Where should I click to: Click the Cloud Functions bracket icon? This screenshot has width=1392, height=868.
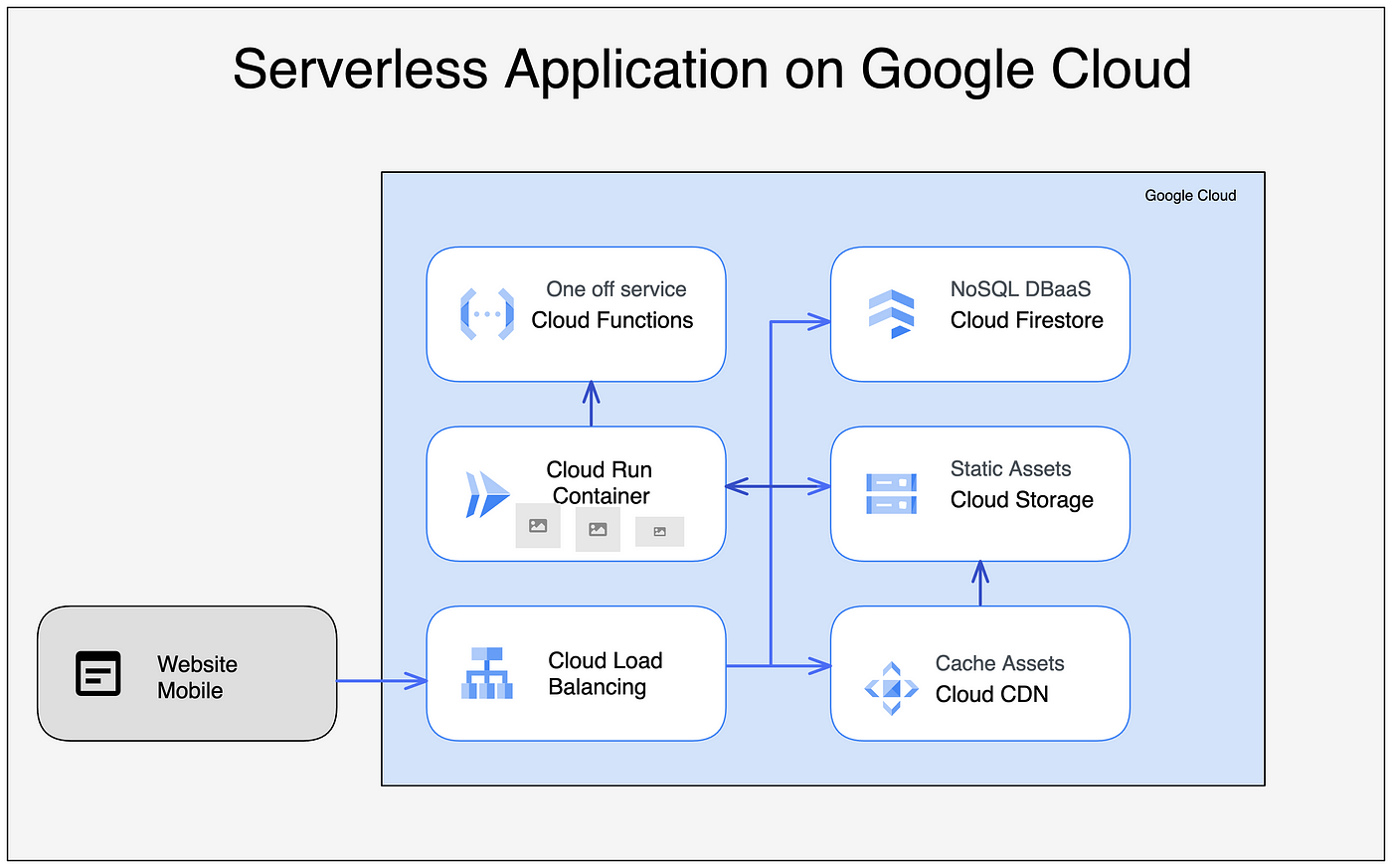(x=487, y=314)
